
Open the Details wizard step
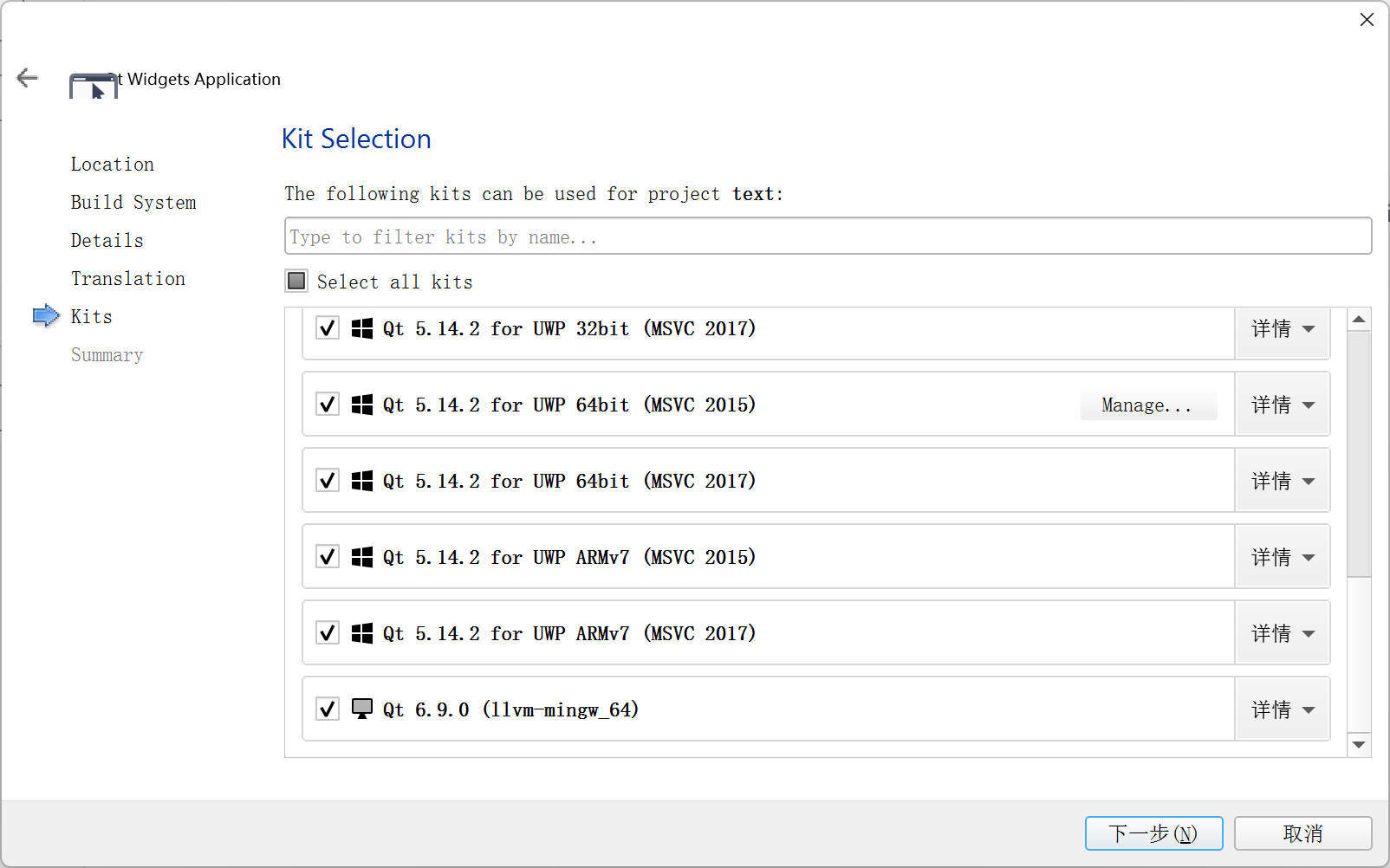107,241
